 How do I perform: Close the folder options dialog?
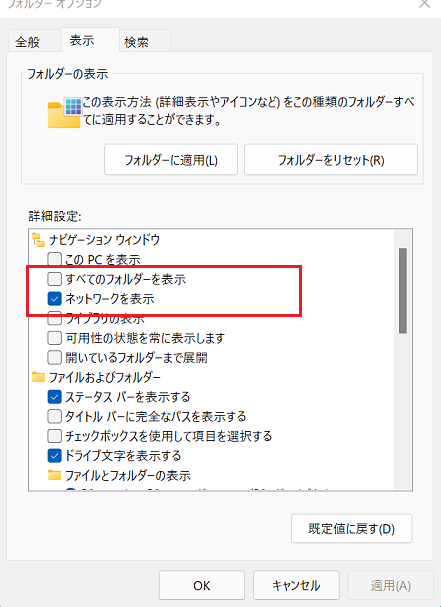pyautogui.click(x=425, y=4)
